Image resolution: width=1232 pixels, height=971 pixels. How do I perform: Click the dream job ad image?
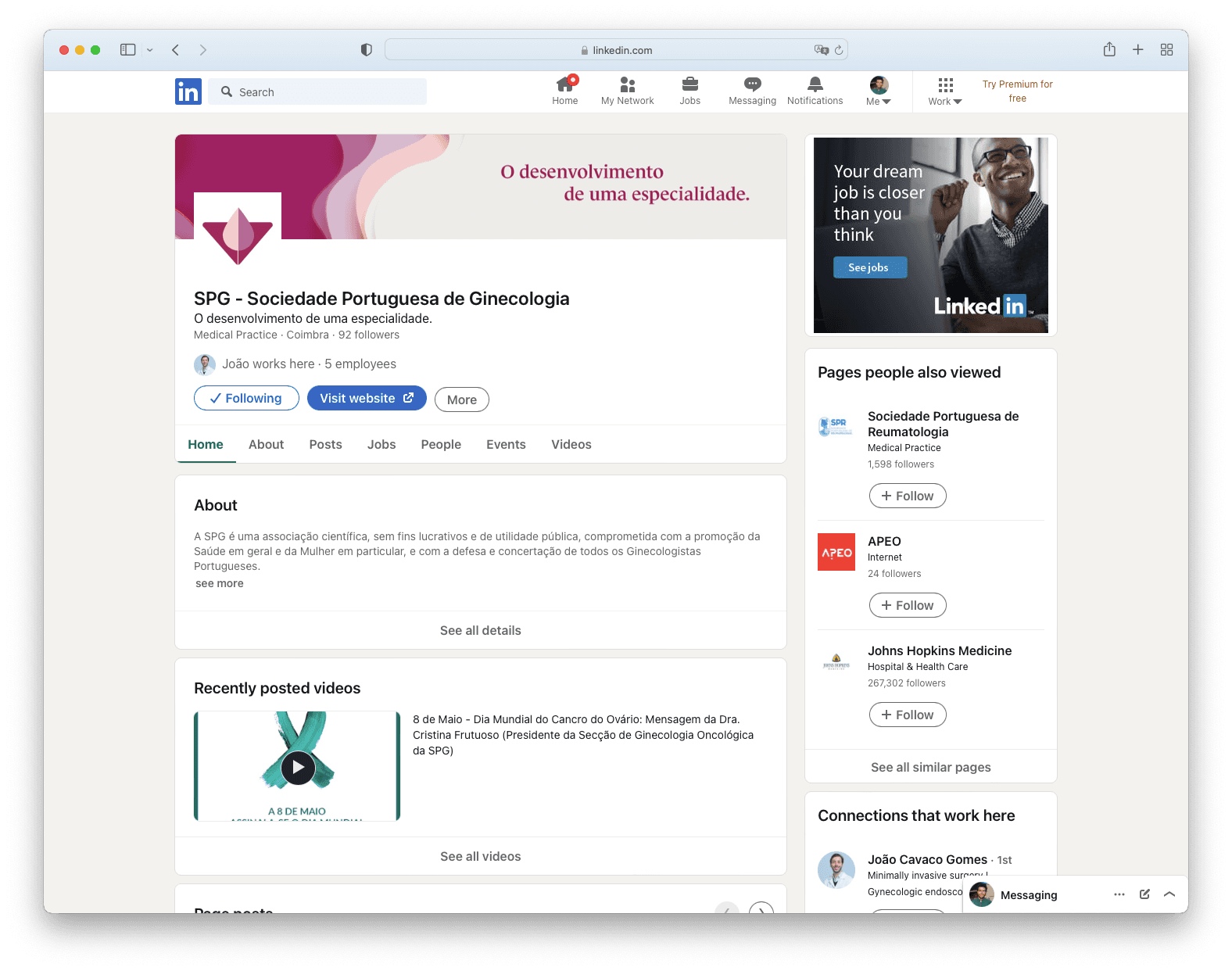click(931, 235)
